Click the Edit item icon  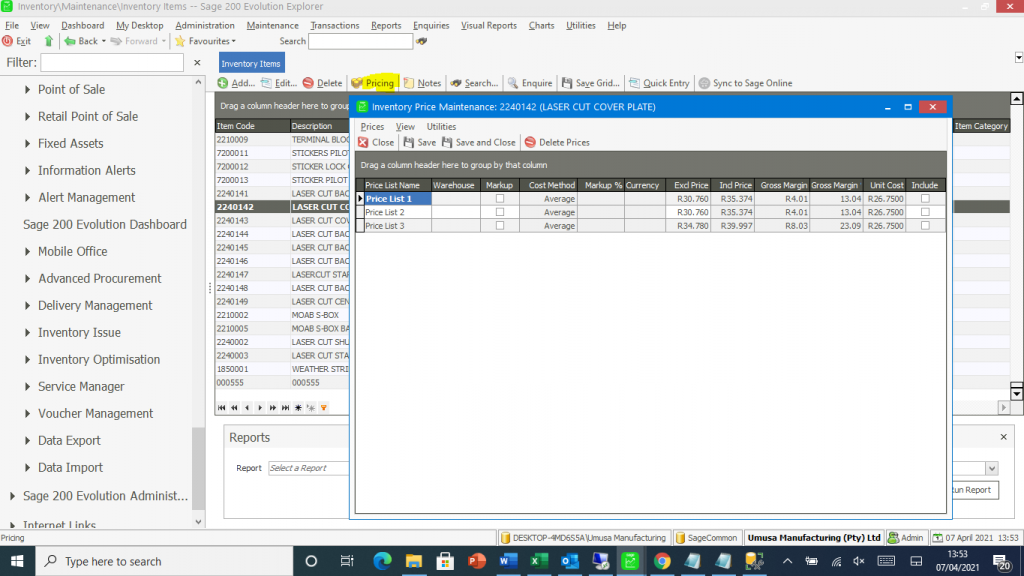pos(266,83)
